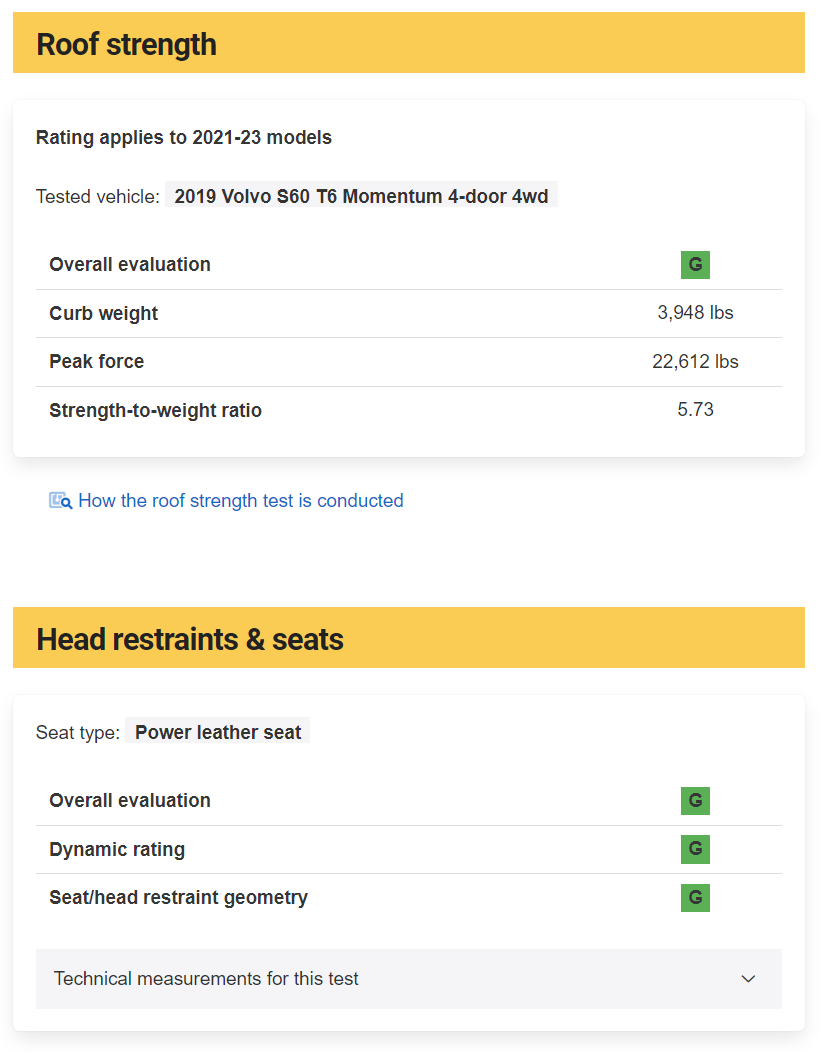
Task: Click the Curb weight row label
Action: tap(103, 313)
